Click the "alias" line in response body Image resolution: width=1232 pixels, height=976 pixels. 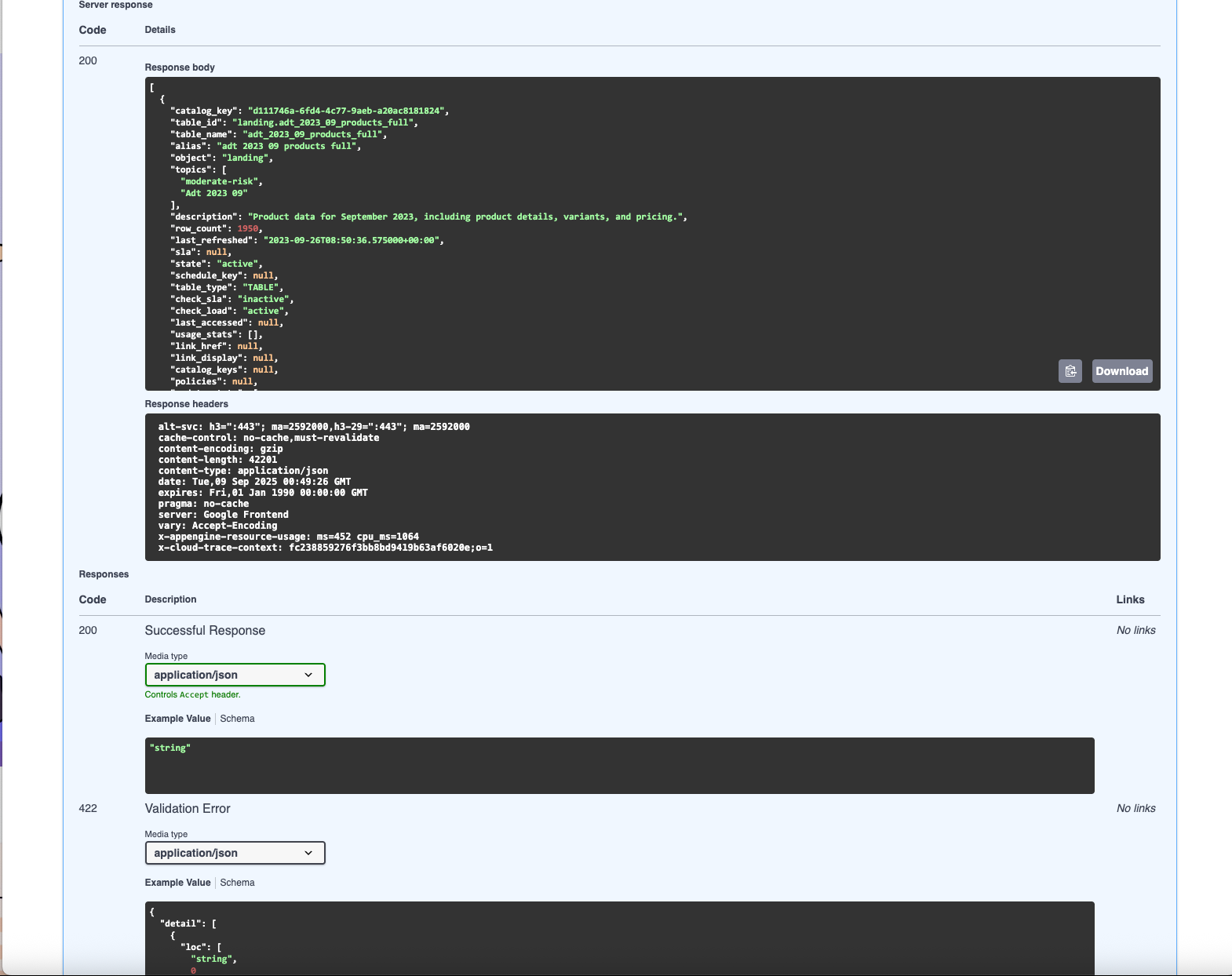pyautogui.click(x=265, y=146)
